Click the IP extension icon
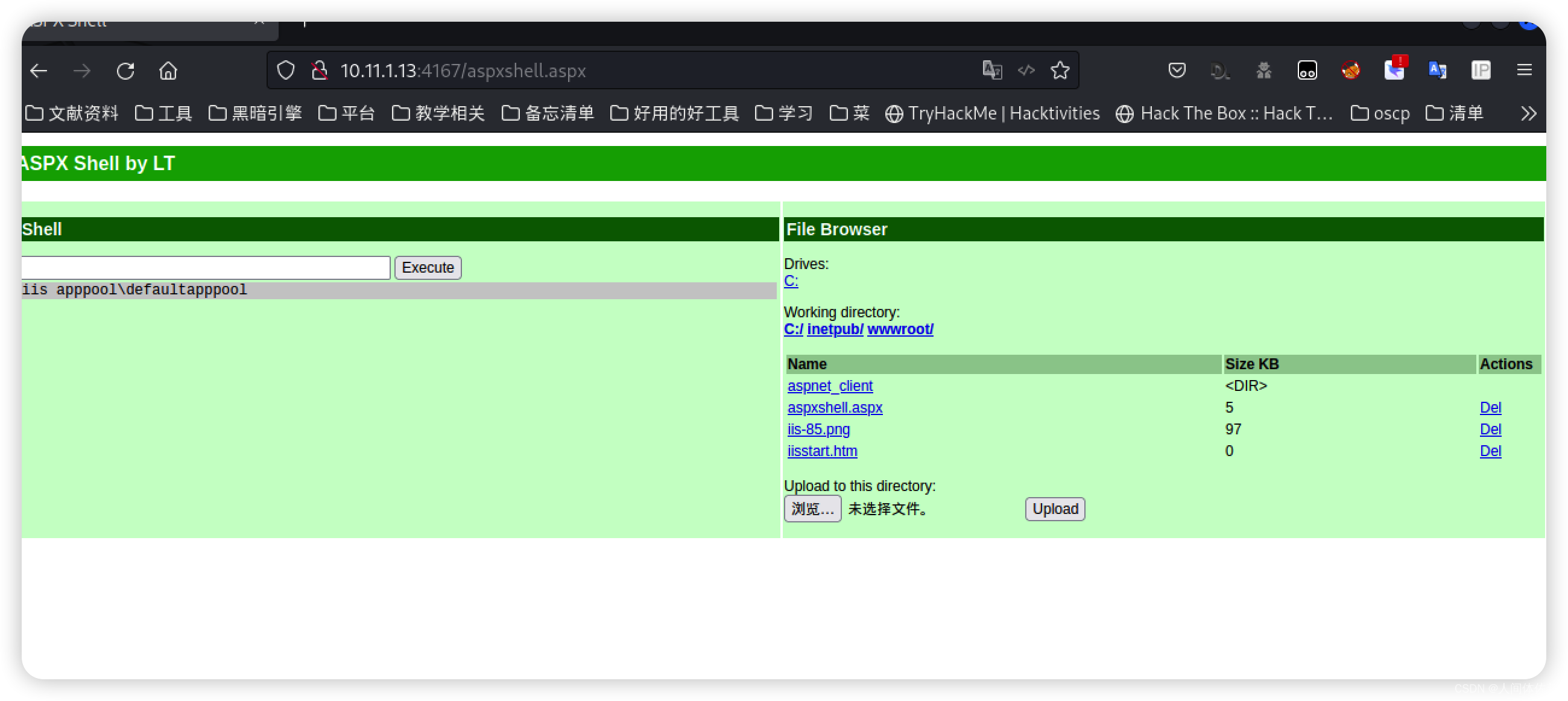 (1481, 70)
